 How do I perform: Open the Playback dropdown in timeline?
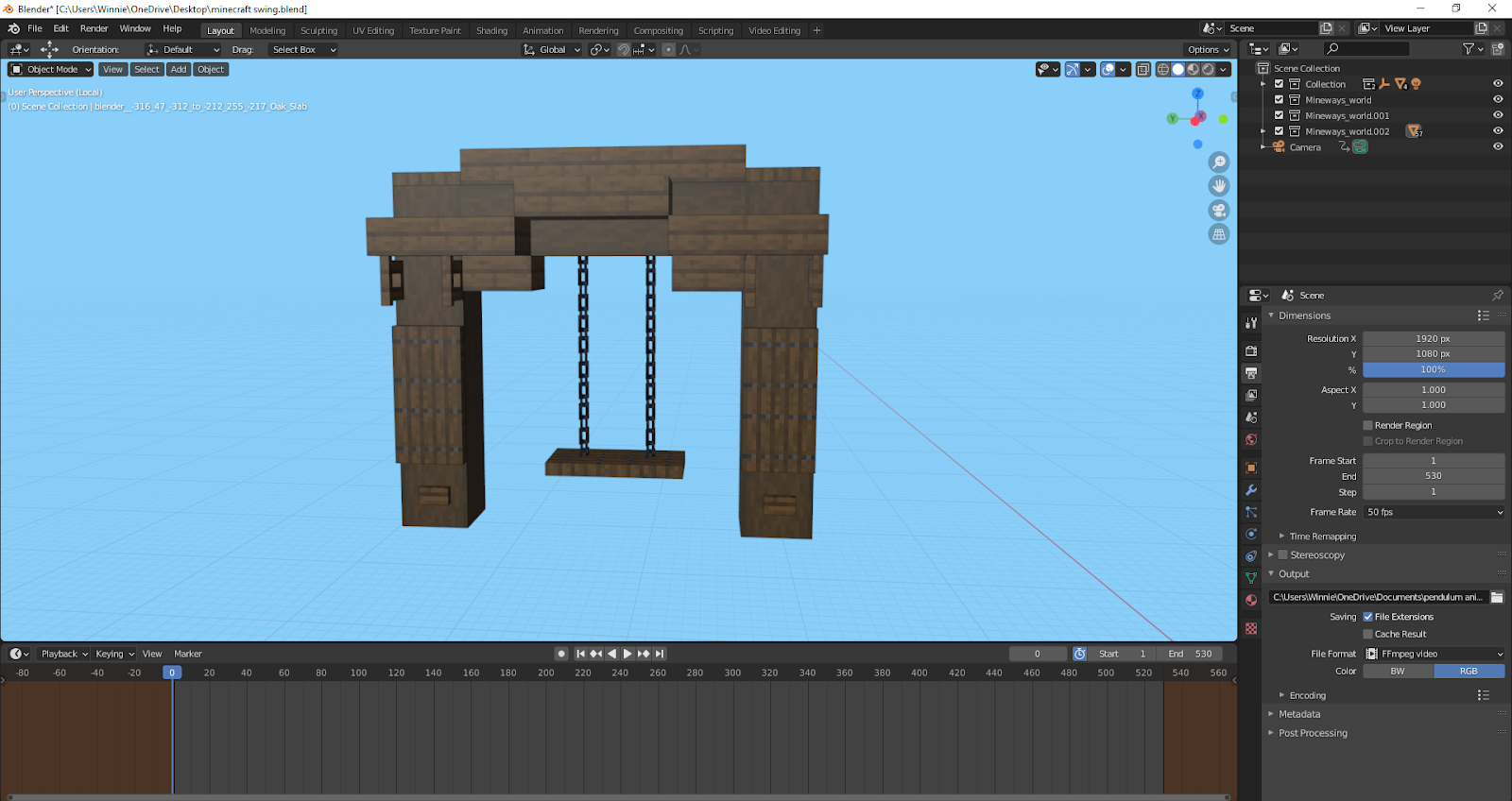pyautogui.click(x=64, y=654)
